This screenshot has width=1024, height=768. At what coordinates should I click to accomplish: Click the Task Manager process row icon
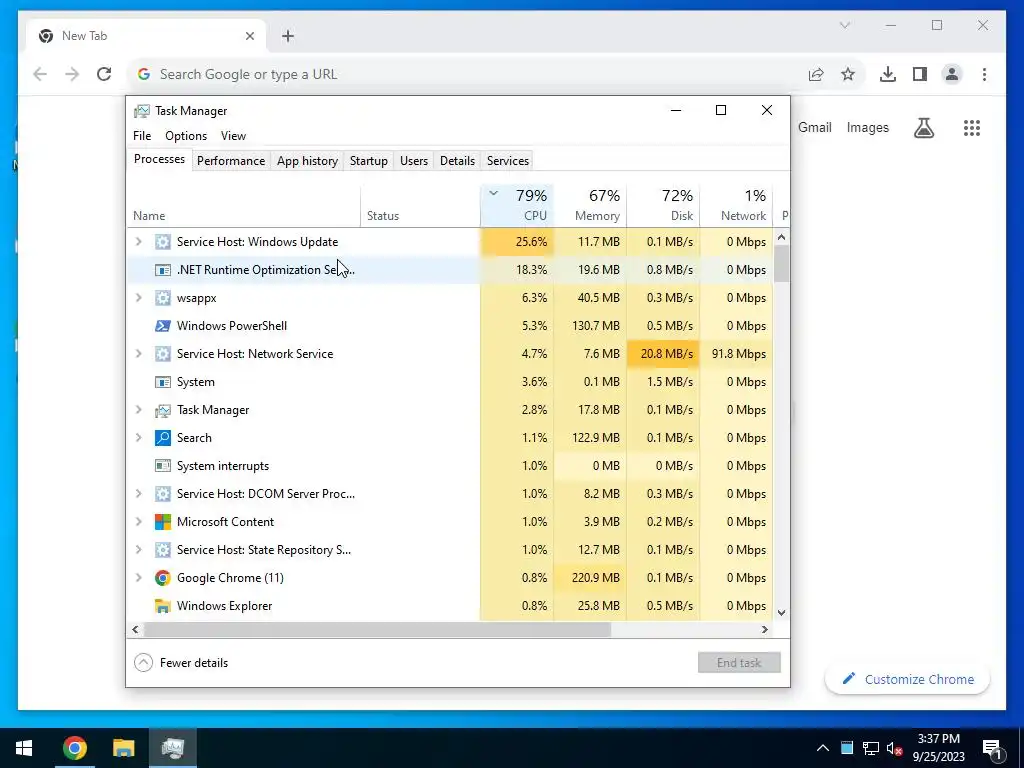click(x=163, y=410)
